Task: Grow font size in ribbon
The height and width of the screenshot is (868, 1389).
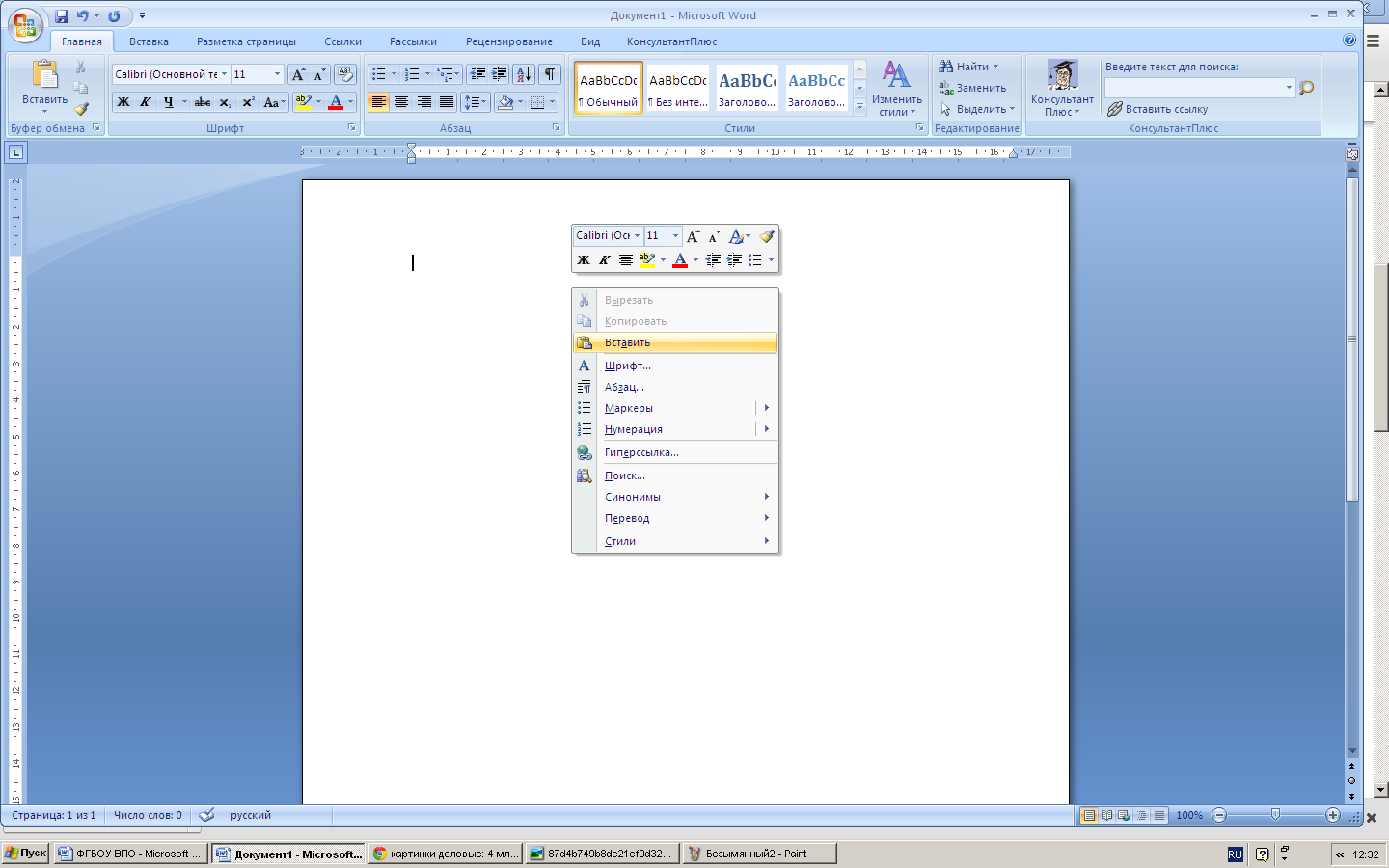Action: [x=298, y=74]
